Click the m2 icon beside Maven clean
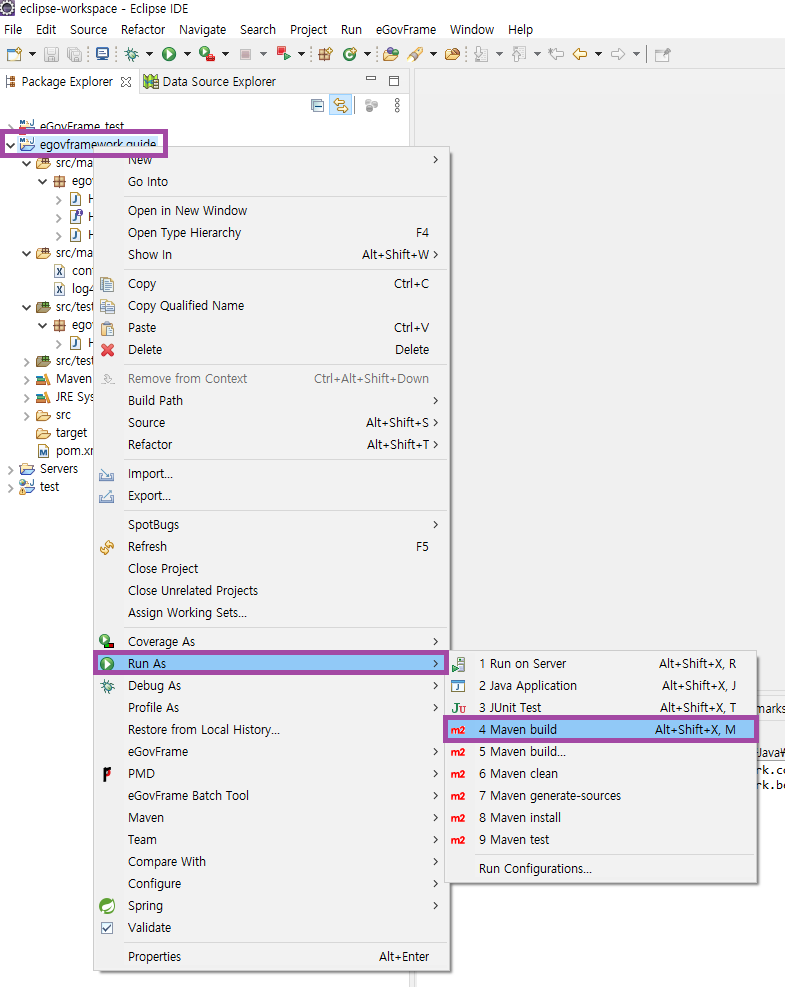 pos(458,774)
